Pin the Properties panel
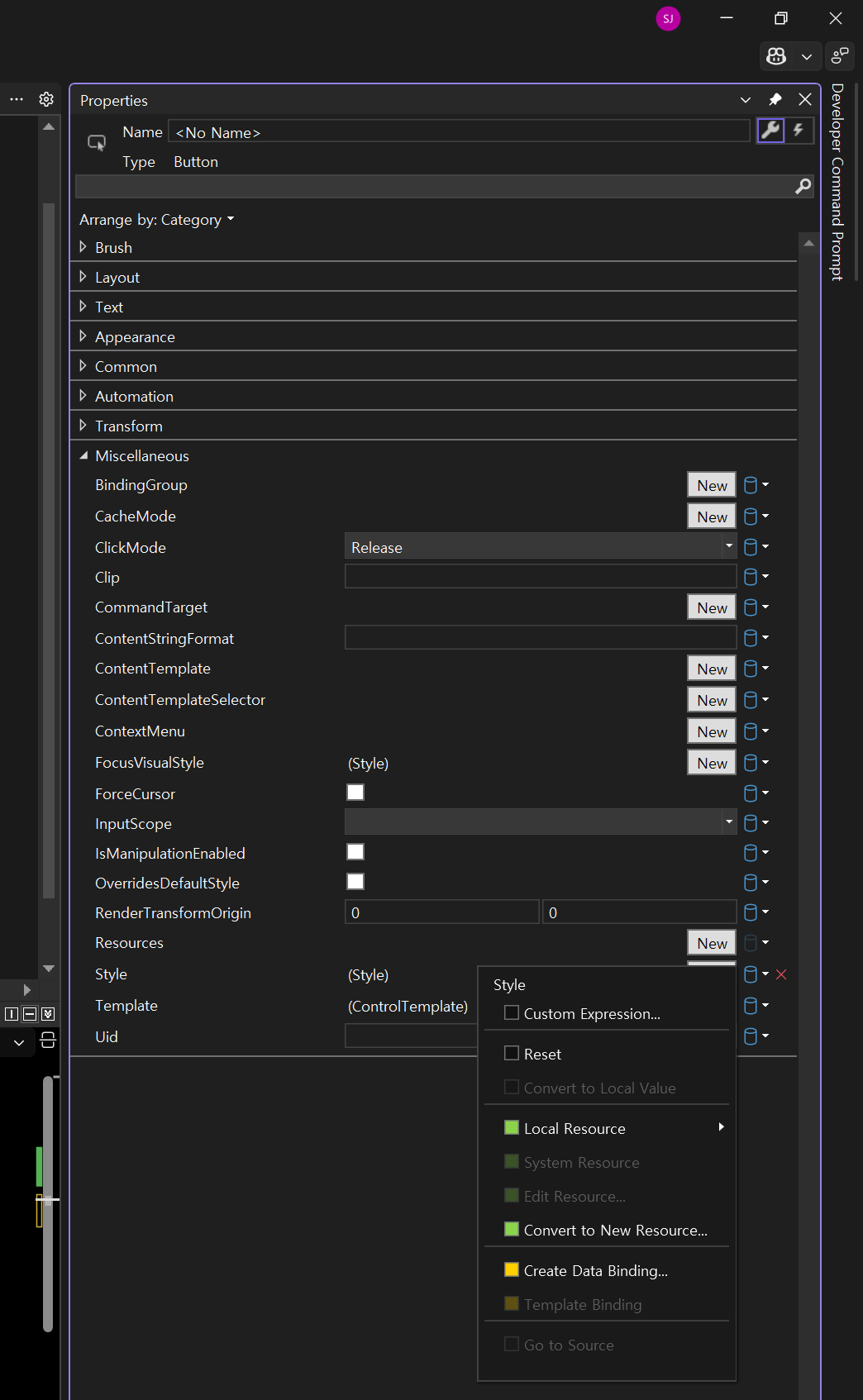Screen dimensions: 863x1400 (x=775, y=100)
